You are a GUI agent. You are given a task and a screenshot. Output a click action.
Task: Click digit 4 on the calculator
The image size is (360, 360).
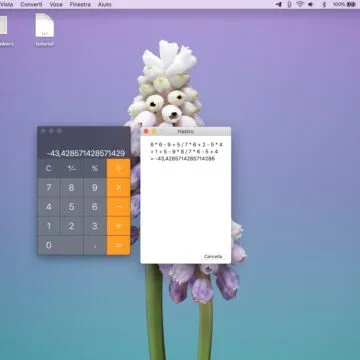(x=49, y=207)
